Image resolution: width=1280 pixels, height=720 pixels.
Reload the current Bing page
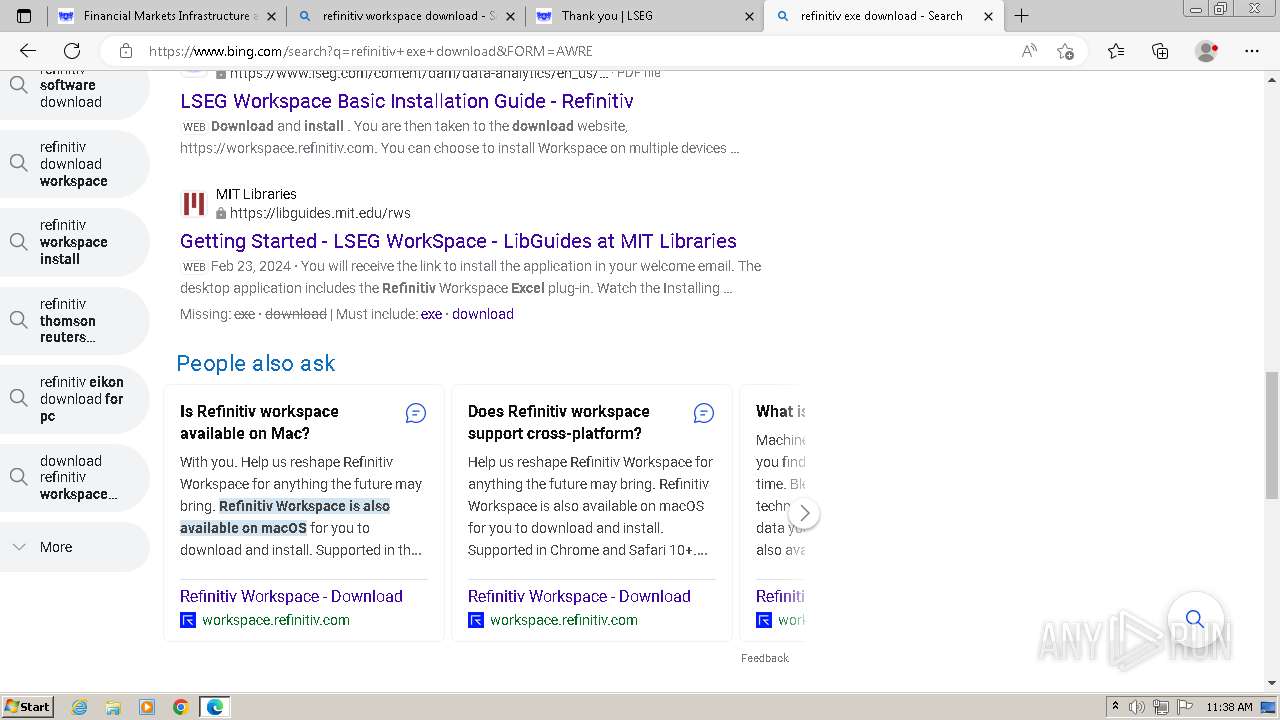72,51
